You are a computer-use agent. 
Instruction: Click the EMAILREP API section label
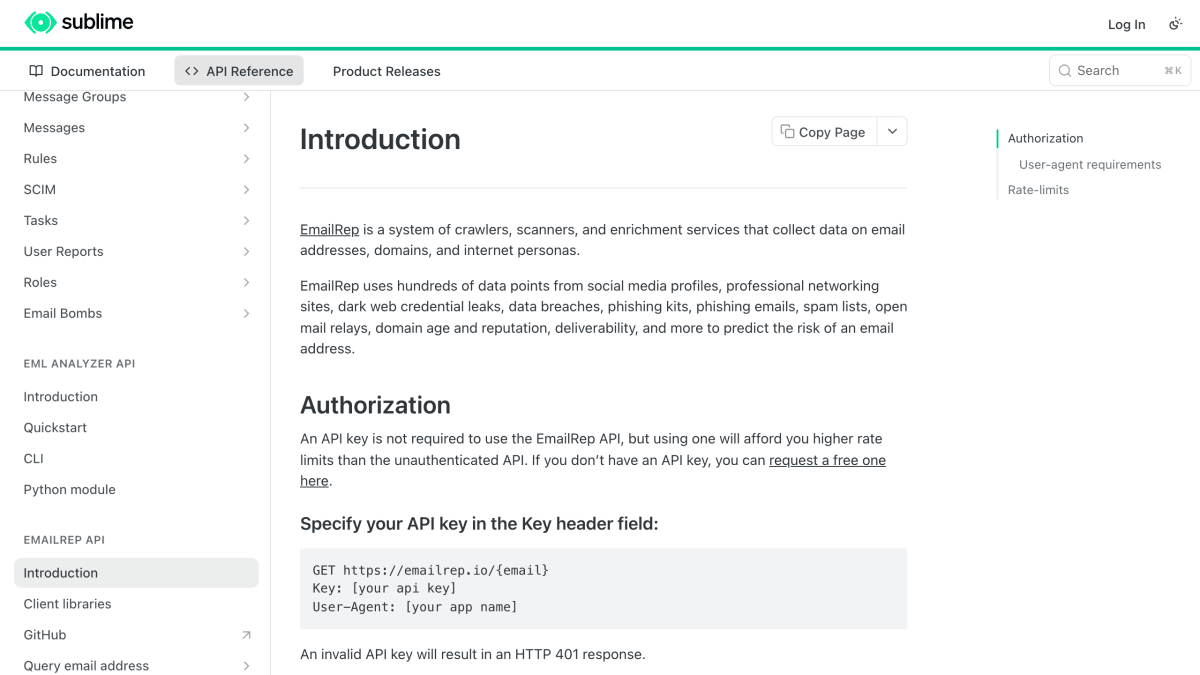pos(64,540)
